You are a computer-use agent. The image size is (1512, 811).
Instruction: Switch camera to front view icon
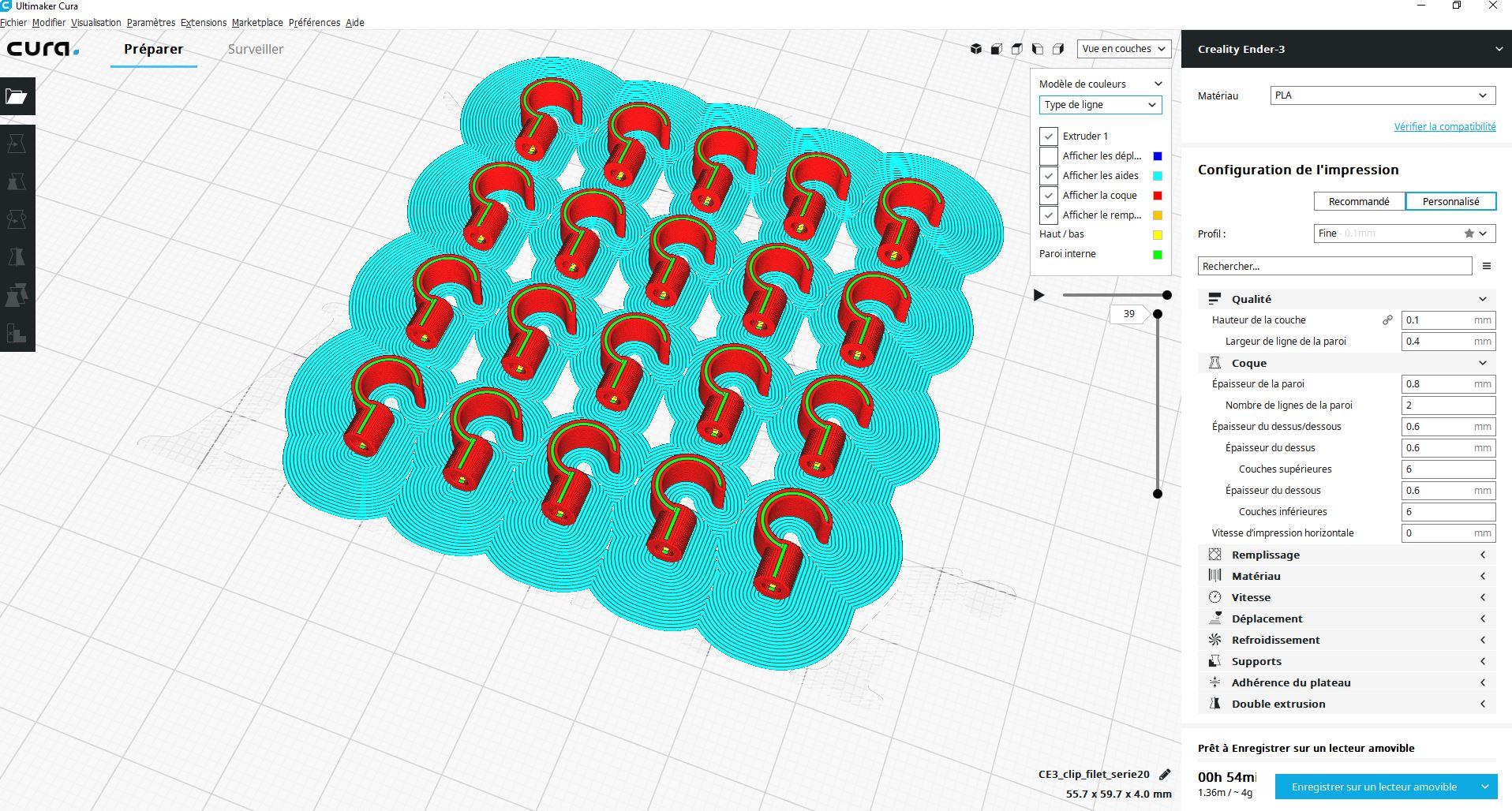[x=997, y=49]
